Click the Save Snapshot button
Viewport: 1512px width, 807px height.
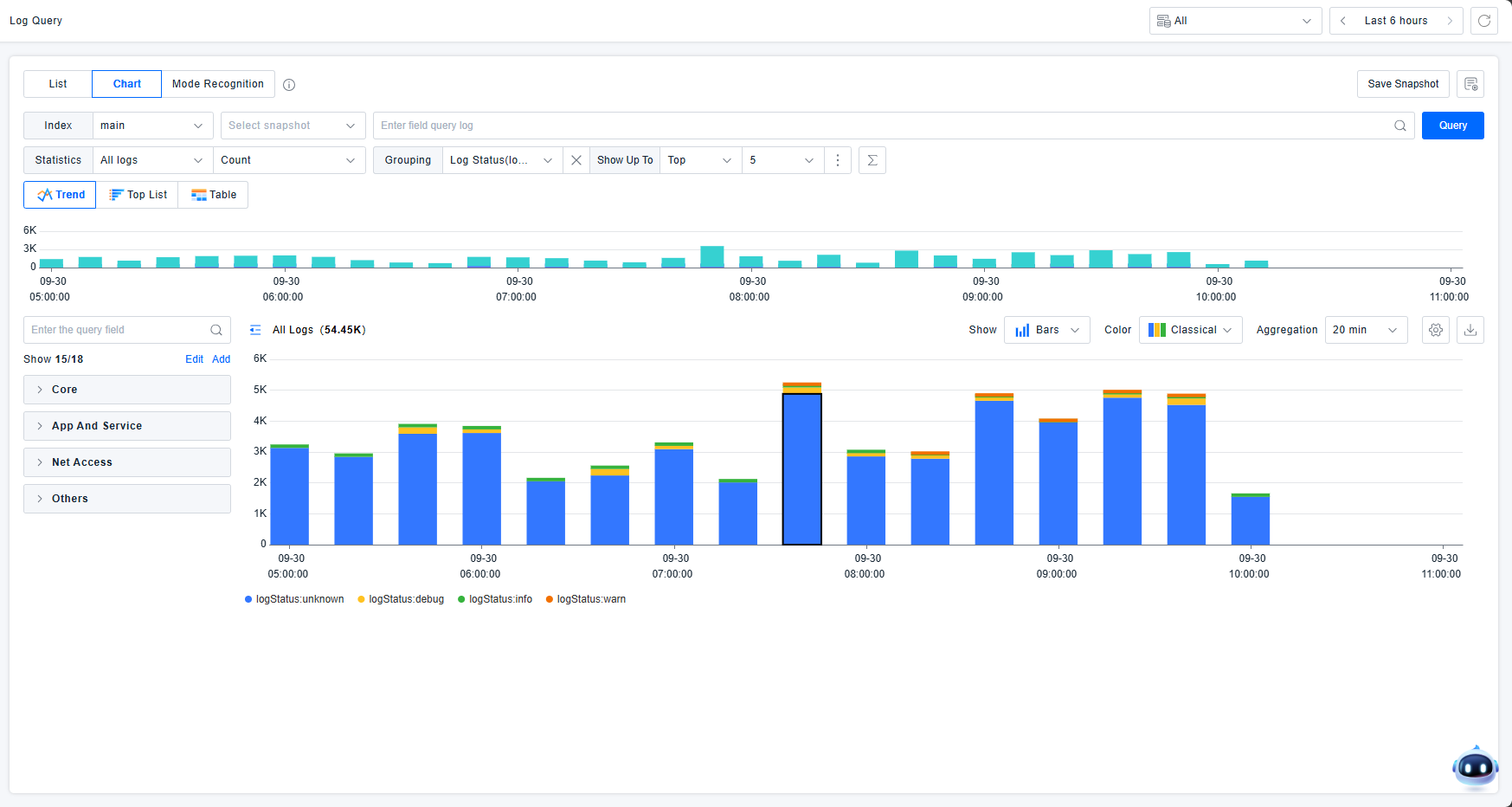[1402, 84]
